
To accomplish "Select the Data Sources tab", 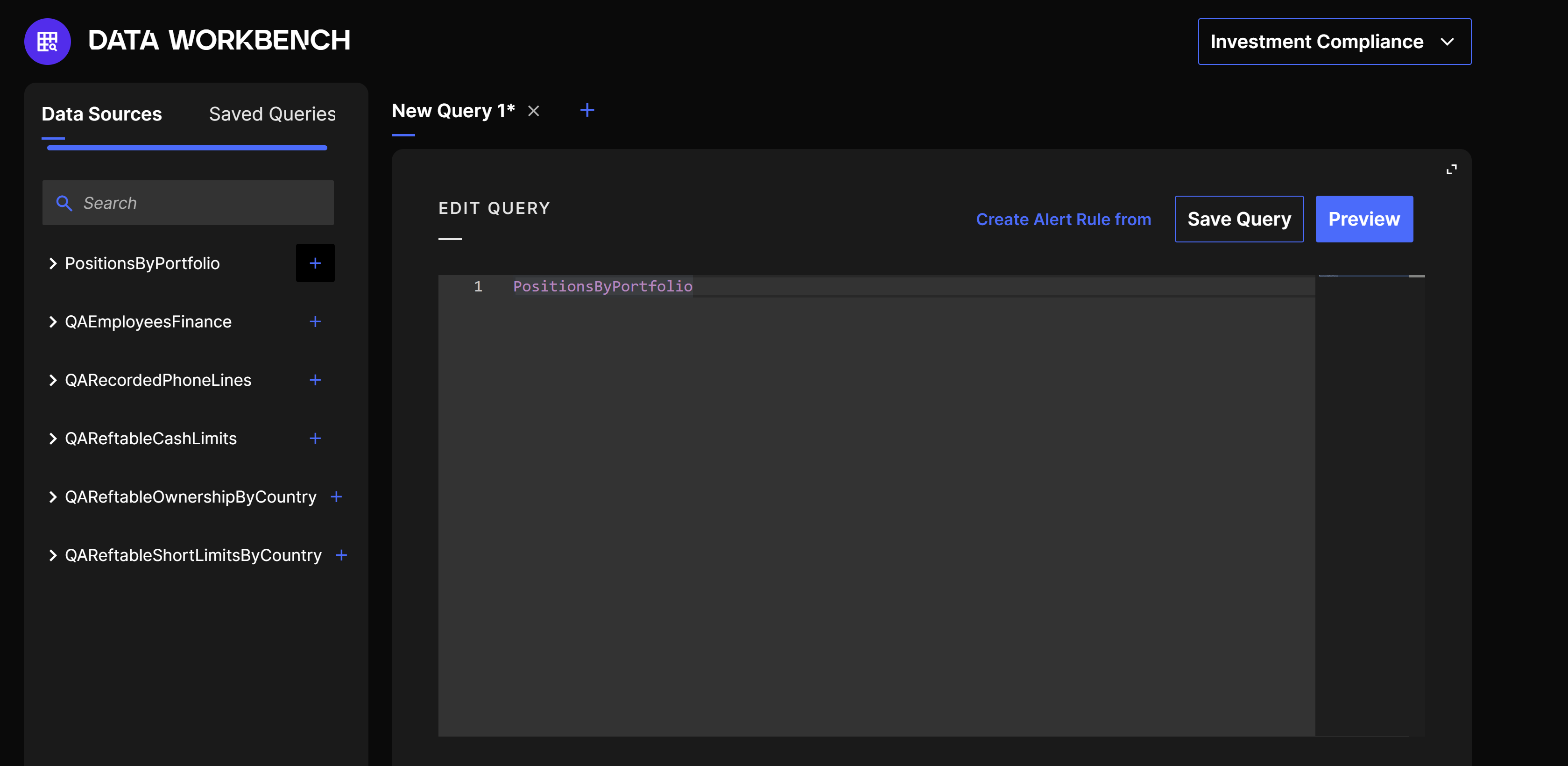I will click(102, 114).
